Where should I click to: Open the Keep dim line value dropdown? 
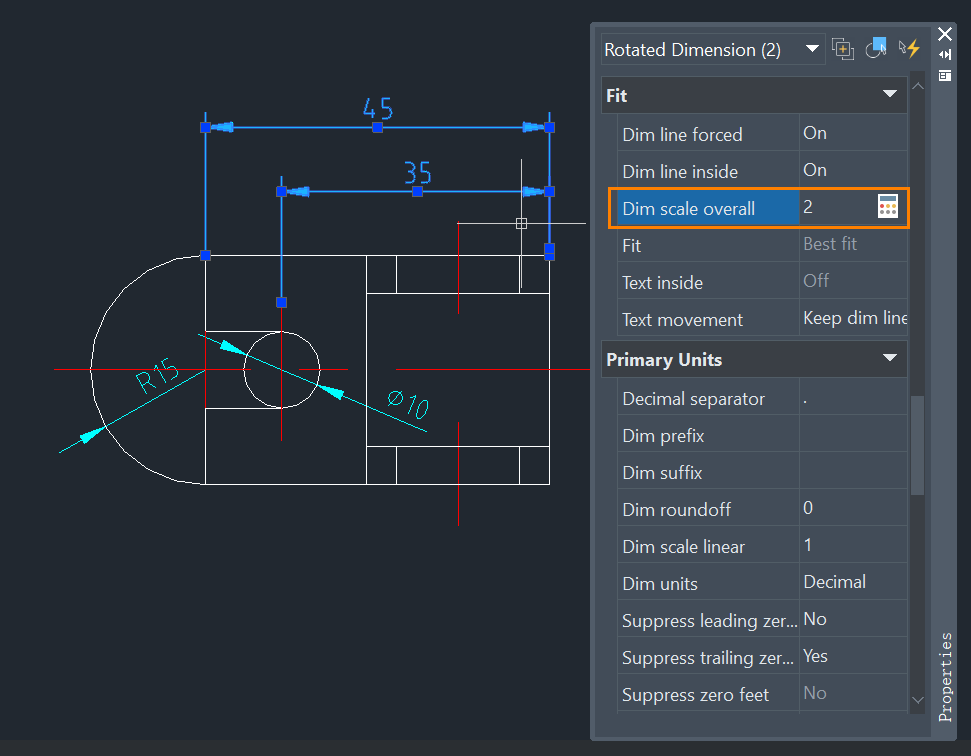coord(853,319)
